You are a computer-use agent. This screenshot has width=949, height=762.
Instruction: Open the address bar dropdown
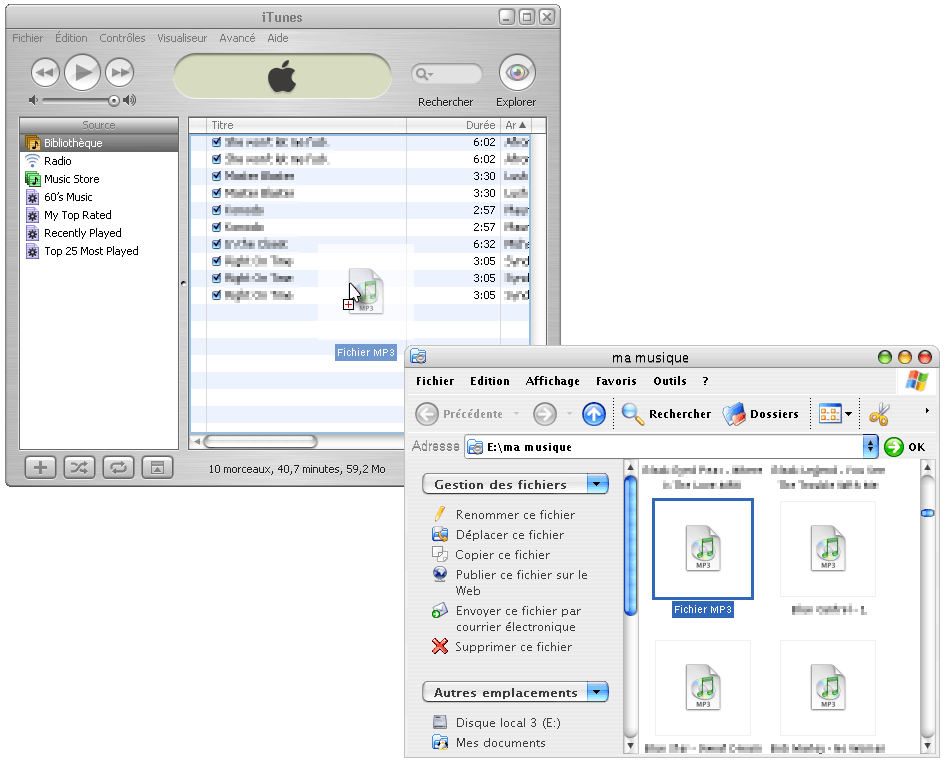870,447
